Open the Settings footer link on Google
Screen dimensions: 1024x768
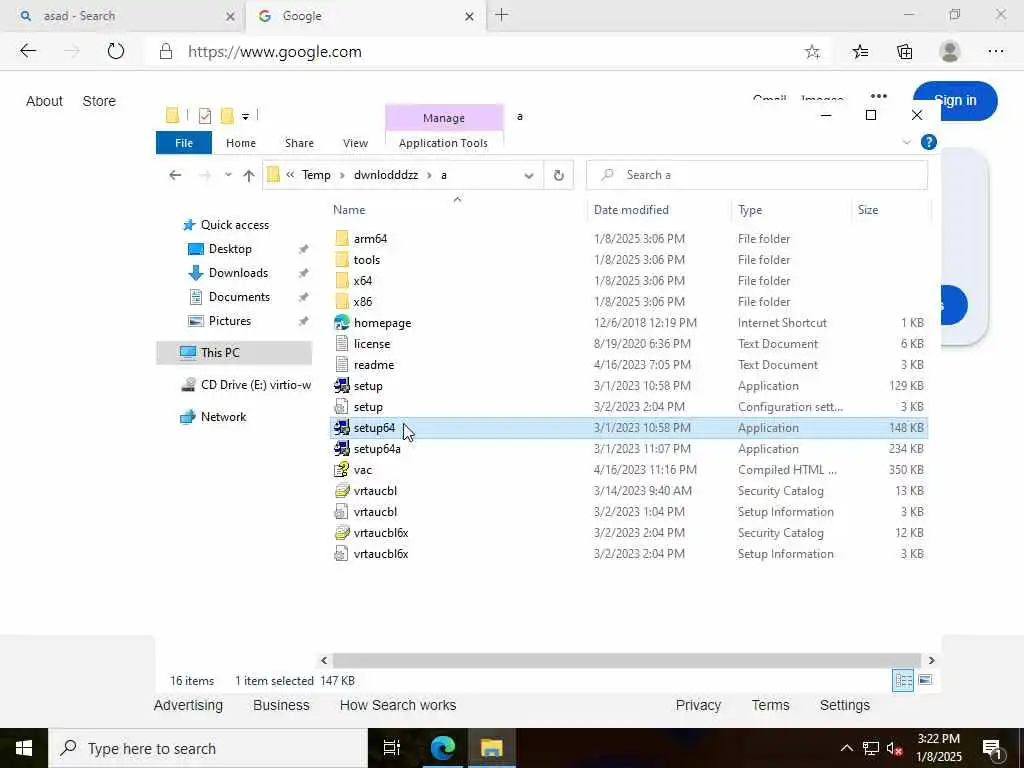[x=844, y=705]
